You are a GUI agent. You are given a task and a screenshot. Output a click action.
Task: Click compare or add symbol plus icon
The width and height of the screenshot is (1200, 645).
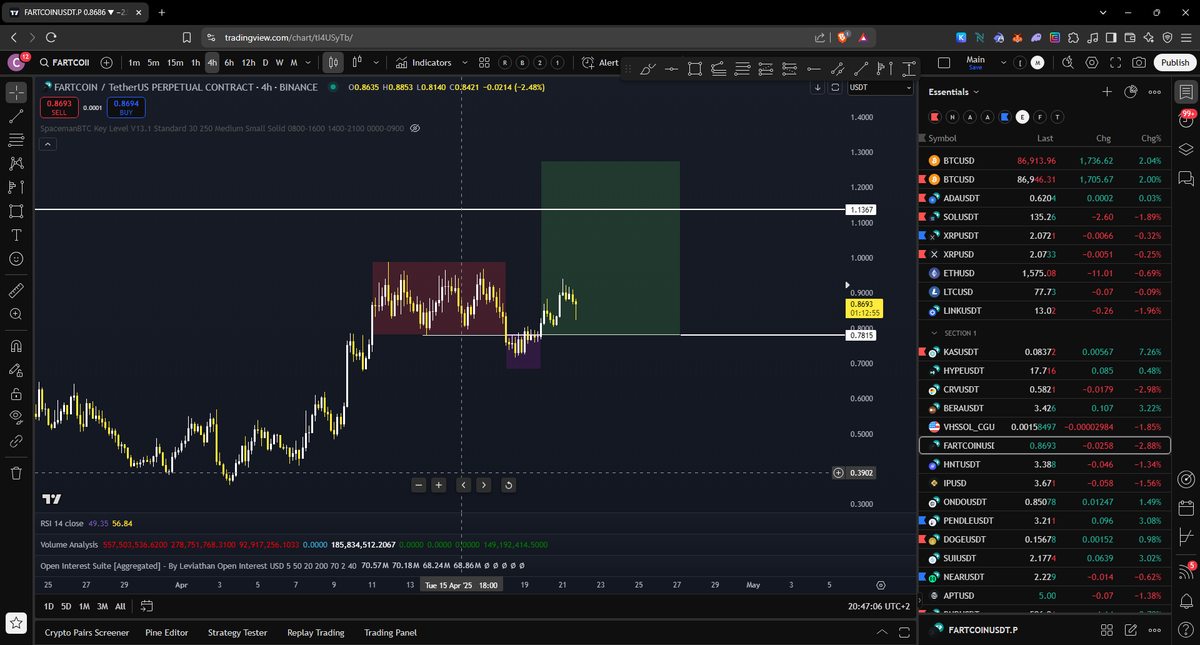pyautogui.click(x=105, y=62)
